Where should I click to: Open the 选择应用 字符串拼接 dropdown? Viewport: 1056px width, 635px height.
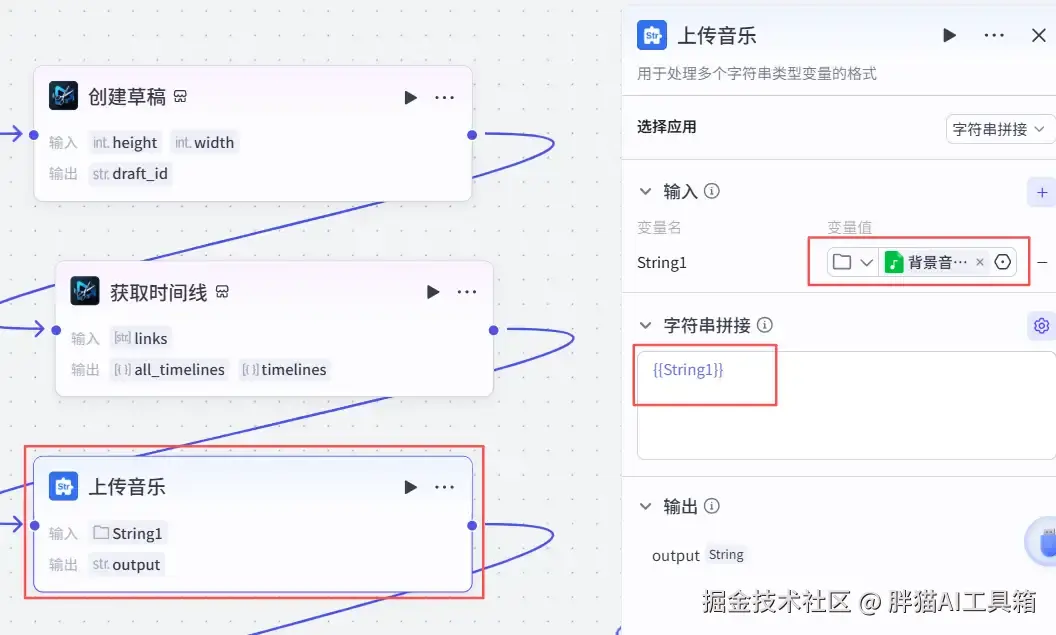tap(999, 129)
